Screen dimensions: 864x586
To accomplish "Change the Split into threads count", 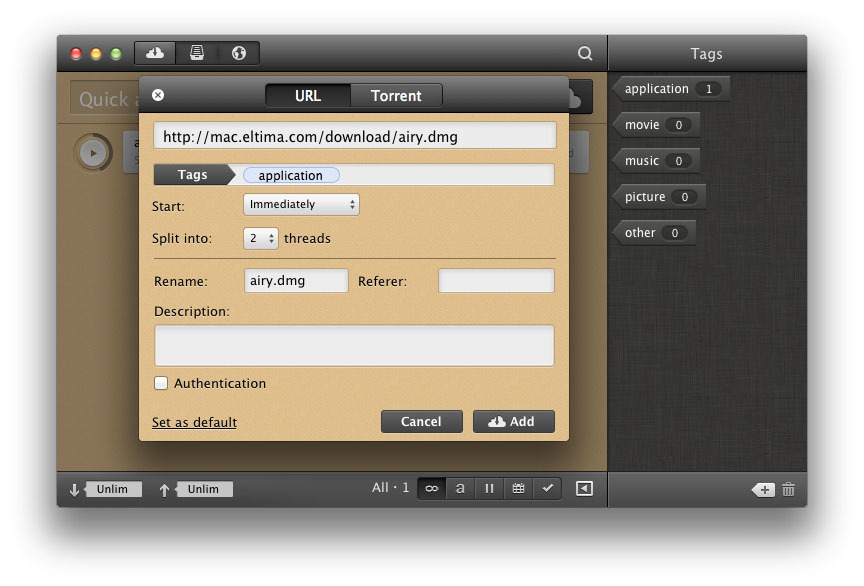I will pyautogui.click(x=261, y=239).
